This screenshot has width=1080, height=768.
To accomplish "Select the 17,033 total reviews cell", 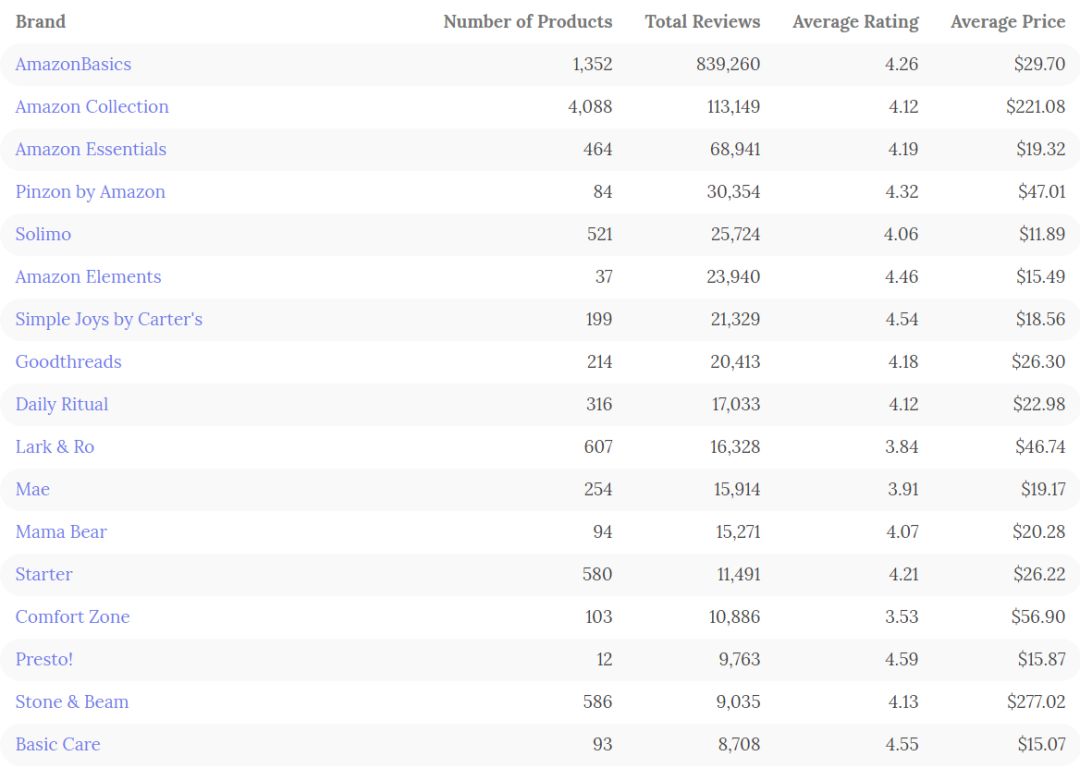I will pyautogui.click(x=736, y=404).
